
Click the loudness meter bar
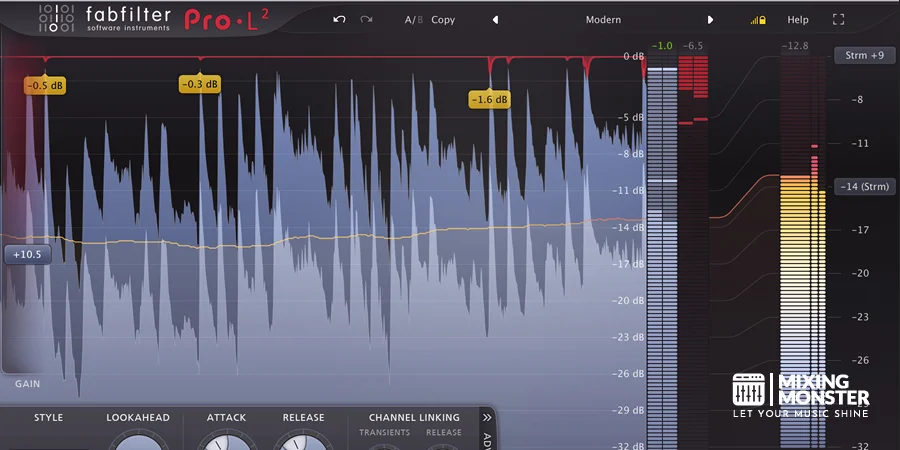click(x=803, y=253)
